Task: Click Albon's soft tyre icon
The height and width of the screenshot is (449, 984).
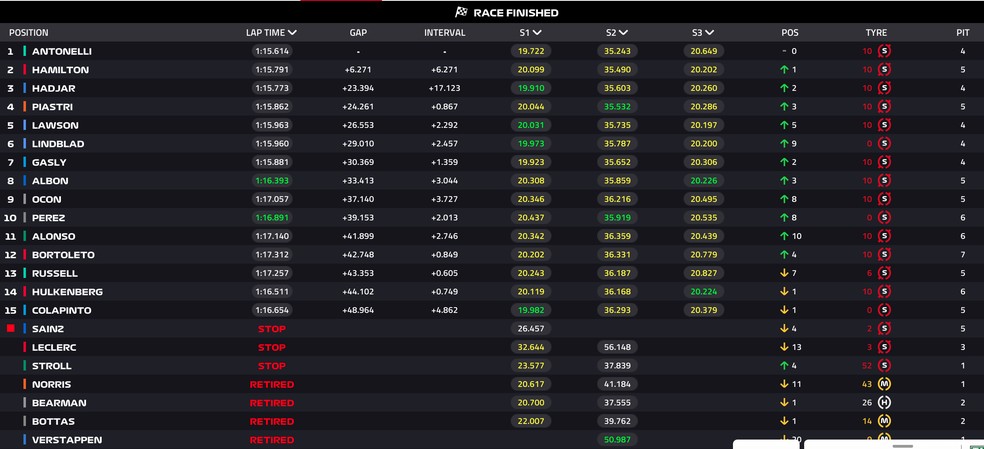Action: click(x=884, y=181)
